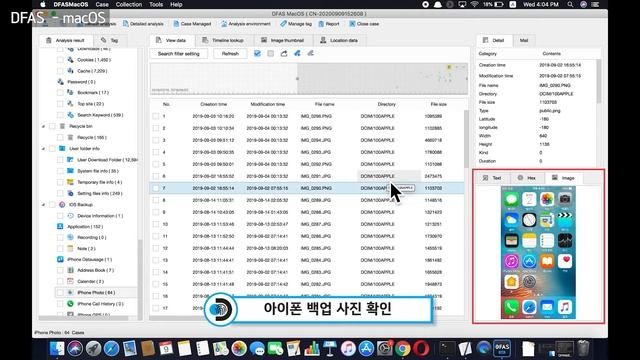Open the Tools menu

[156, 4]
